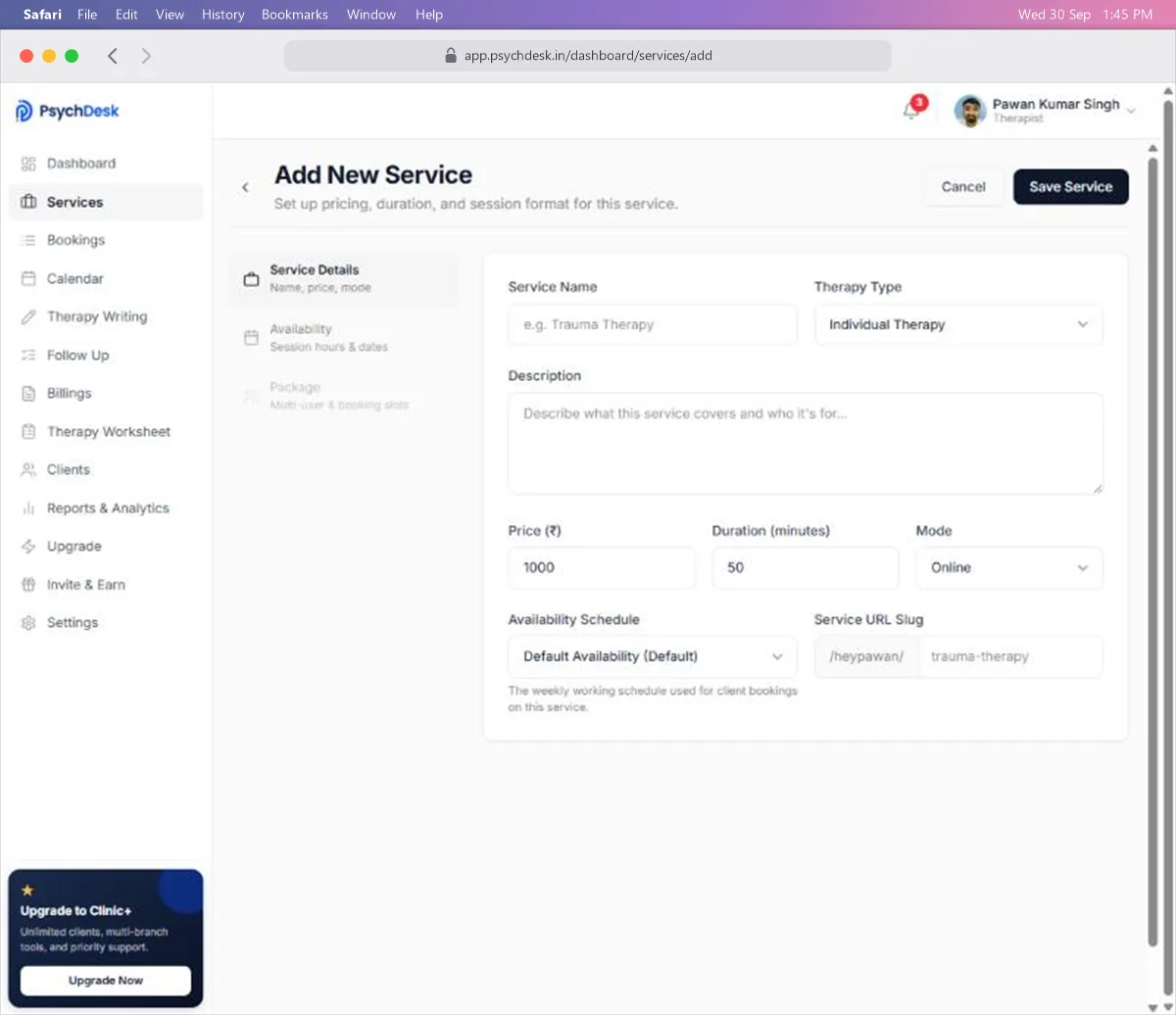Image resolution: width=1176 pixels, height=1015 pixels.
Task: Open the Mode dropdown showing Online
Action: [1009, 567]
